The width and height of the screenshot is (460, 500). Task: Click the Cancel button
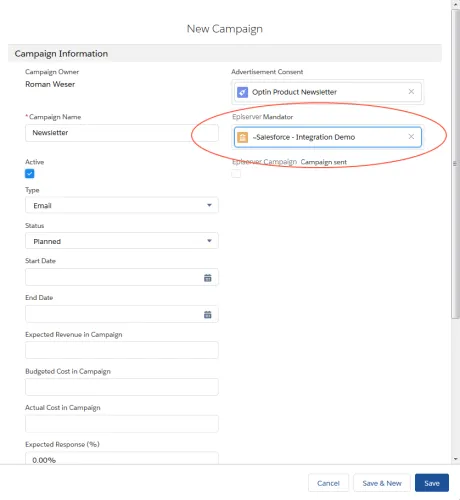[x=328, y=483]
